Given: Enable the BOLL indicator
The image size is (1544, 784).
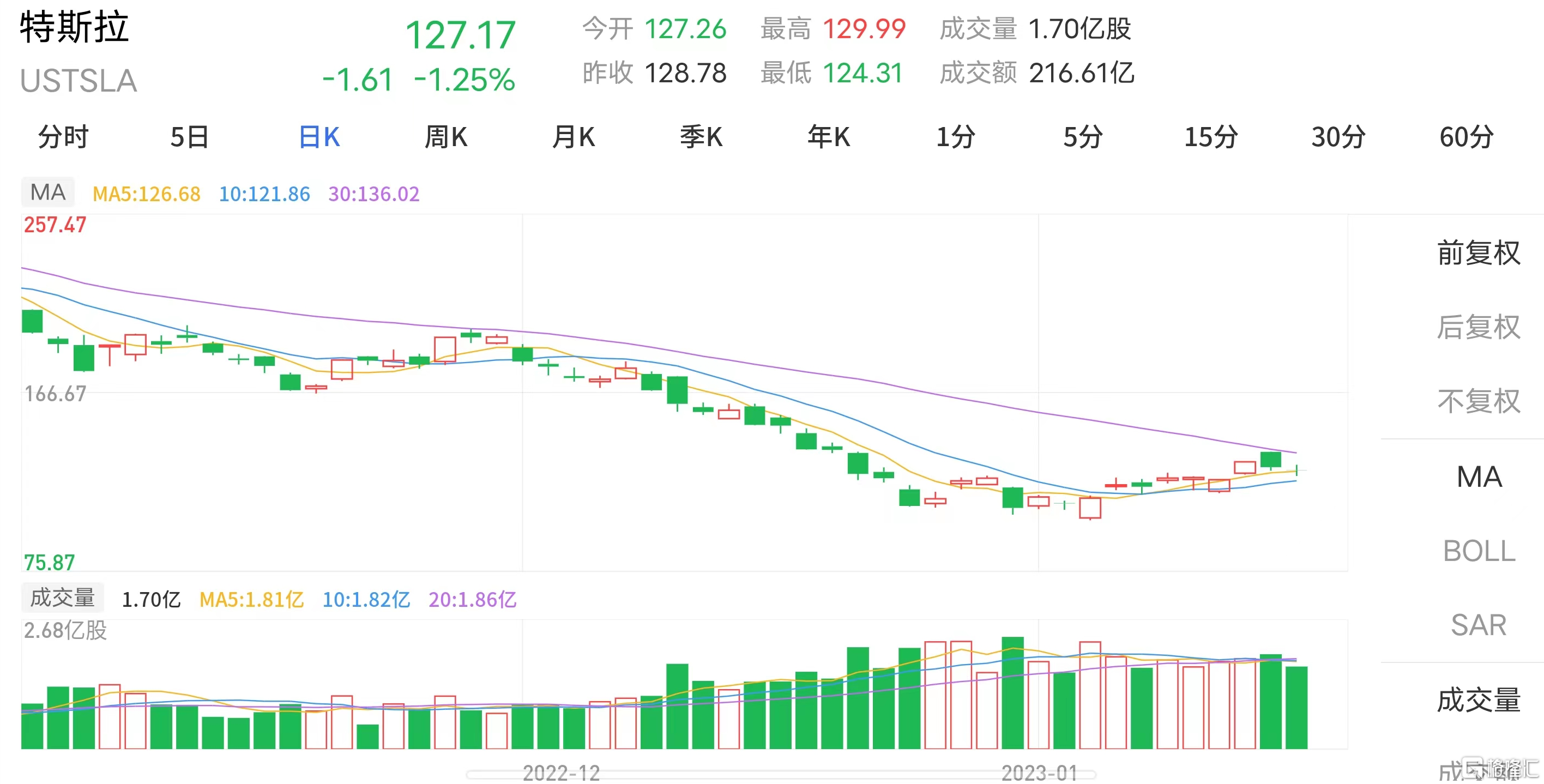Looking at the screenshot, I should pyautogui.click(x=1479, y=551).
